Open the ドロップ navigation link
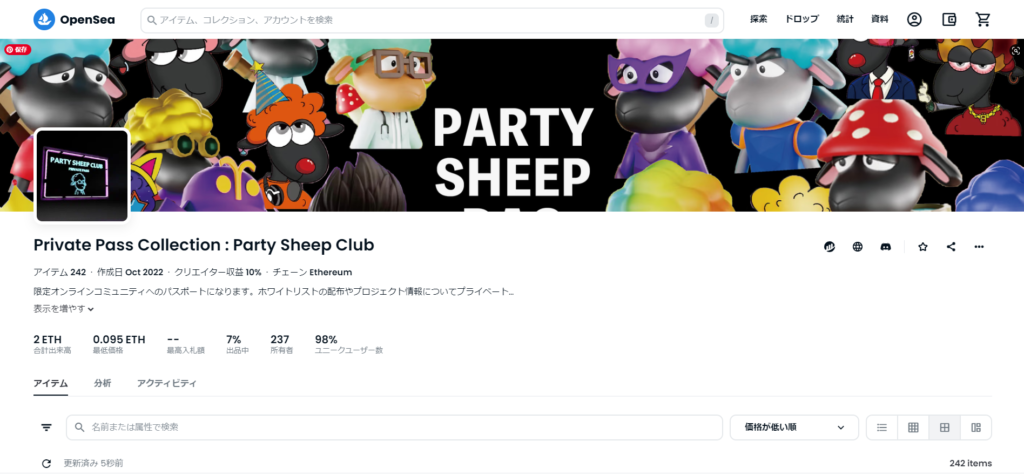Screen dimensions: 1024x475 tap(802, 20)
